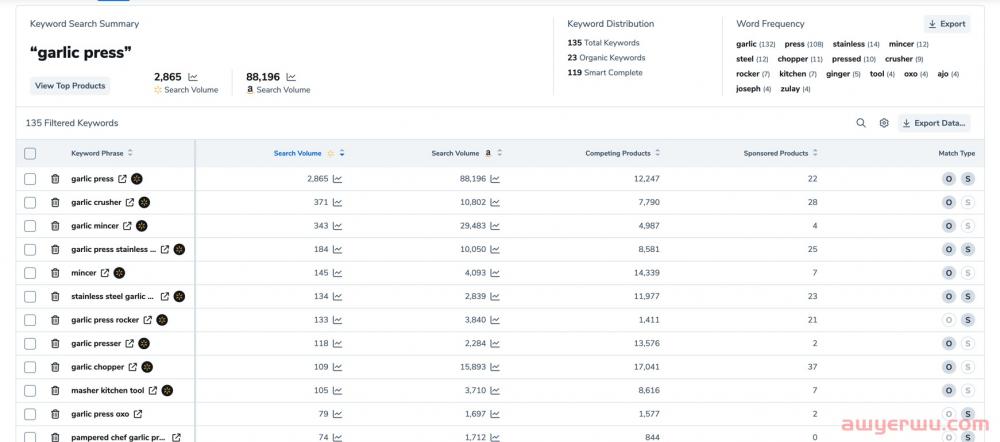Open search icon above keyword table
Viewport: 1000px width, 442px height.
pyautogui.click(x=861, y=123)
